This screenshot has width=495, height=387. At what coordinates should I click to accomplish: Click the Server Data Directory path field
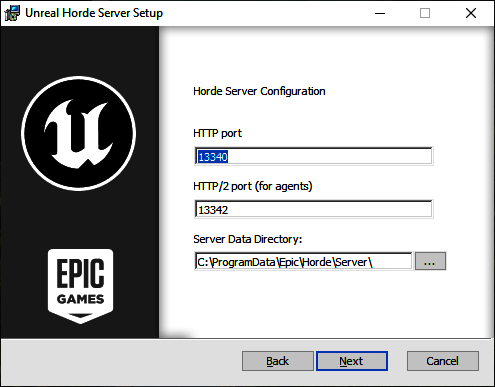303,261
